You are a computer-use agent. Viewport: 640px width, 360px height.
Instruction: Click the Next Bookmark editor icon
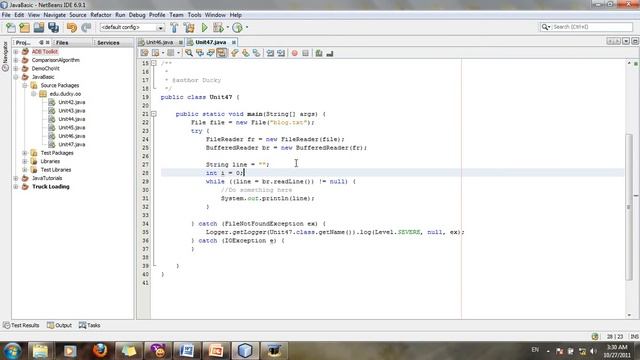pos(246,53)
